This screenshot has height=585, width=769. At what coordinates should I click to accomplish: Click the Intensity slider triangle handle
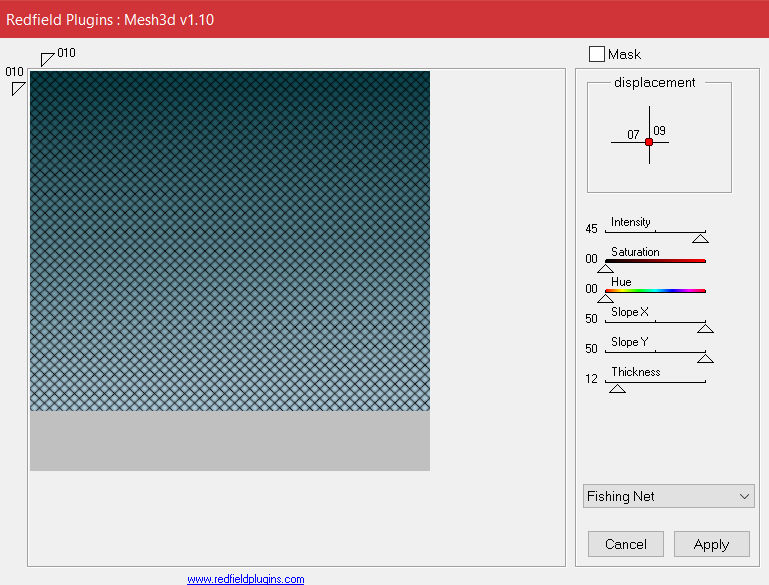coord(700,238)
